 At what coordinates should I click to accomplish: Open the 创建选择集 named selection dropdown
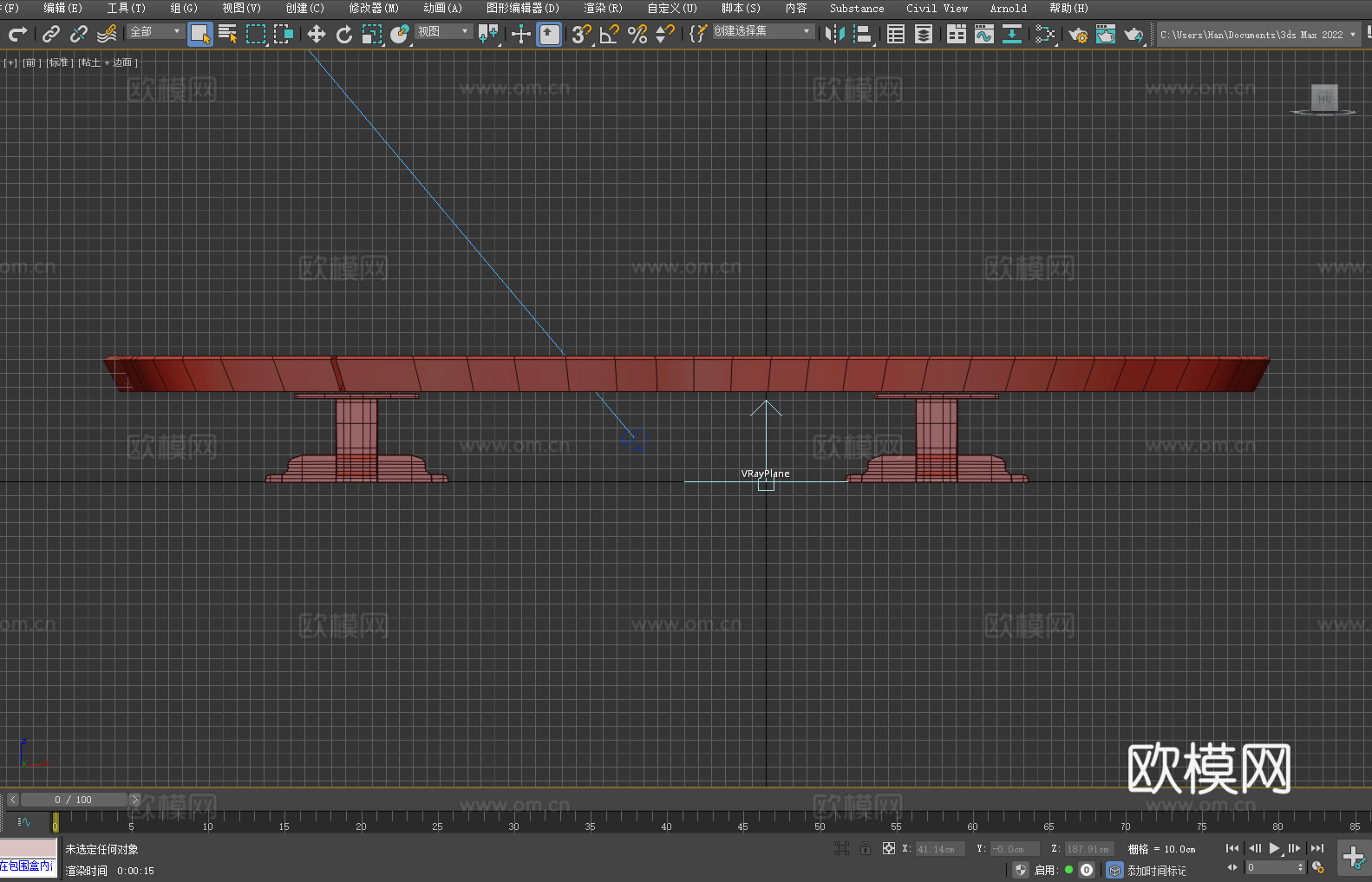coord(763,31)
